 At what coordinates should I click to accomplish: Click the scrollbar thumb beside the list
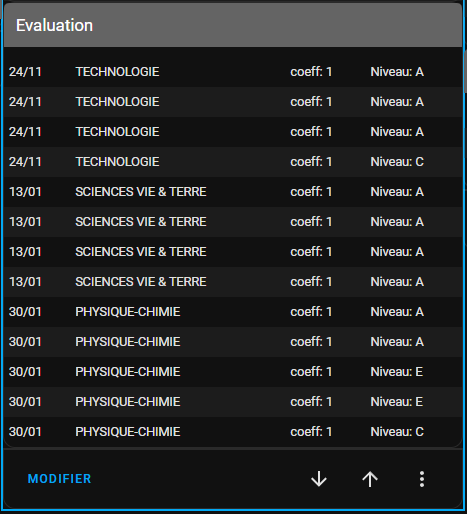(x=465, y=72)
